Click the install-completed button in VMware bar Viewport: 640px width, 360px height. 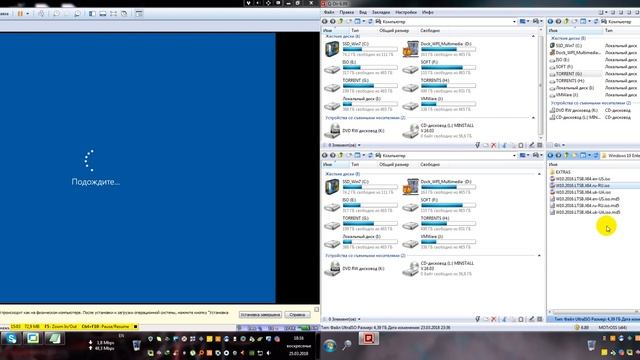point(260,315)
